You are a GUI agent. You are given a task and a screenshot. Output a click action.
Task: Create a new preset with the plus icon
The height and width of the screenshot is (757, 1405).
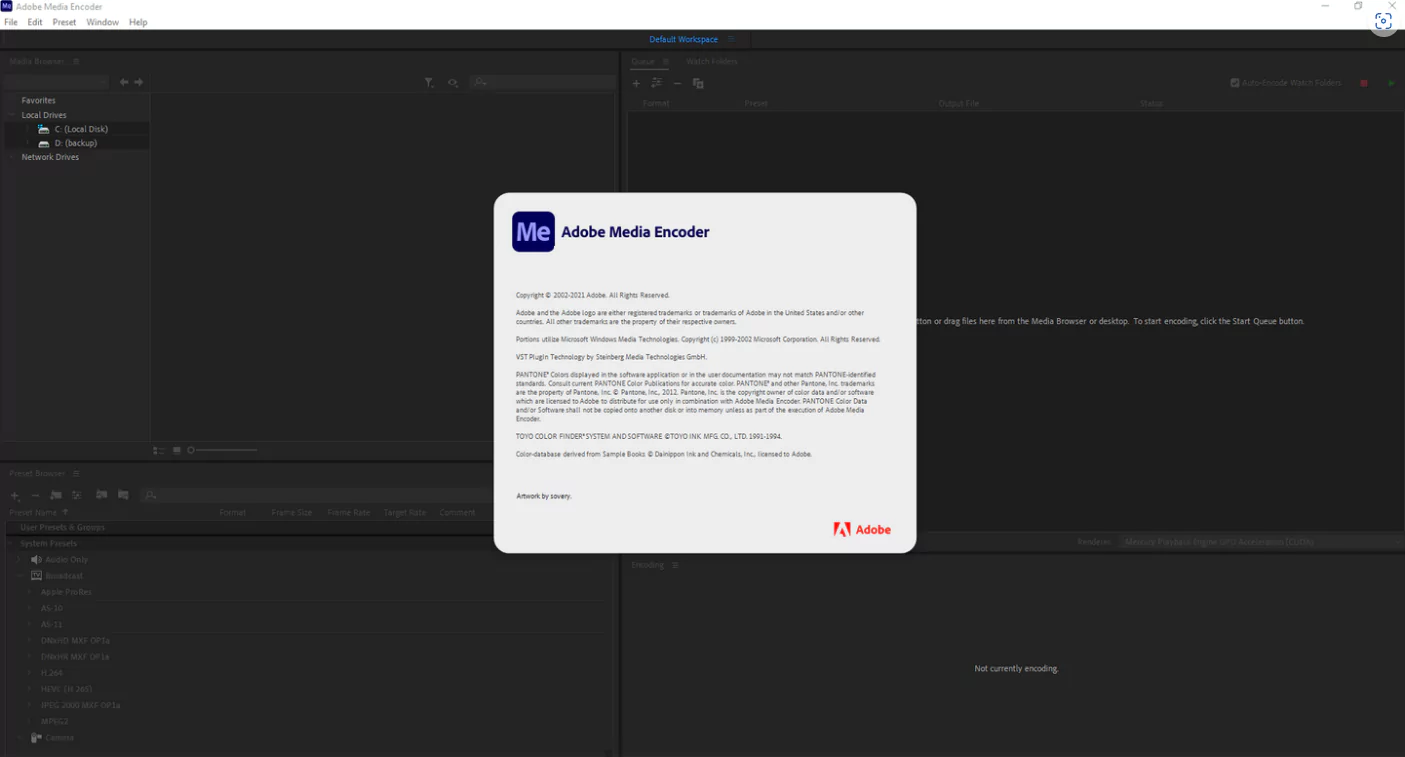point(14,495)
